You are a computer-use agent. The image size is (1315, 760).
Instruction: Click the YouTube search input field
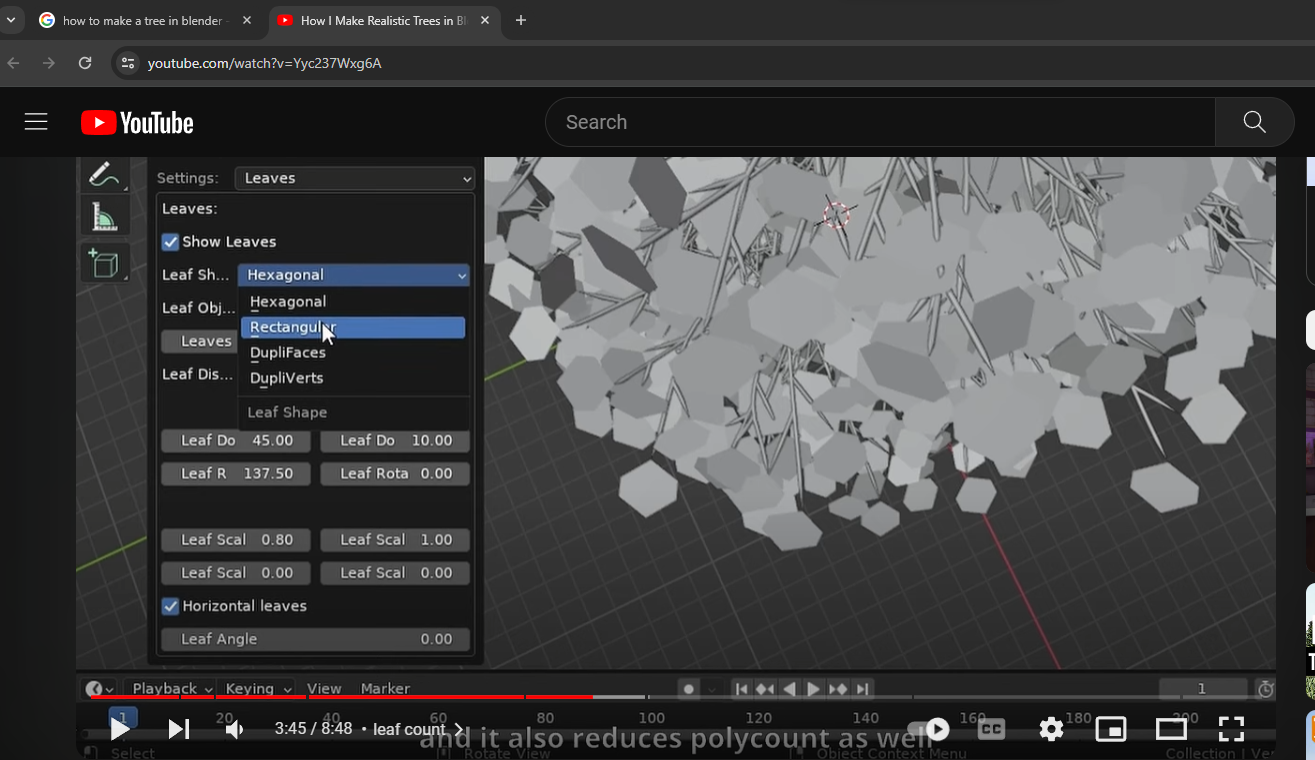tap(880, 122)
